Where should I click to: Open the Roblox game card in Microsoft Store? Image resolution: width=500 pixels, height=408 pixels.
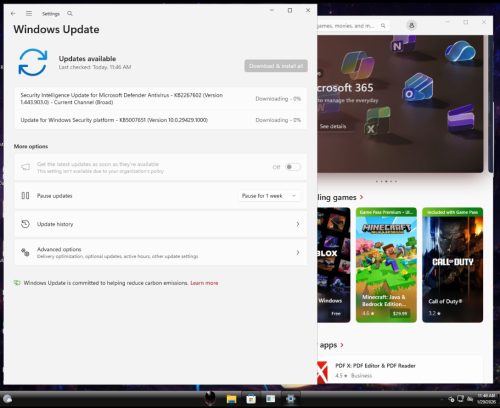334,265
